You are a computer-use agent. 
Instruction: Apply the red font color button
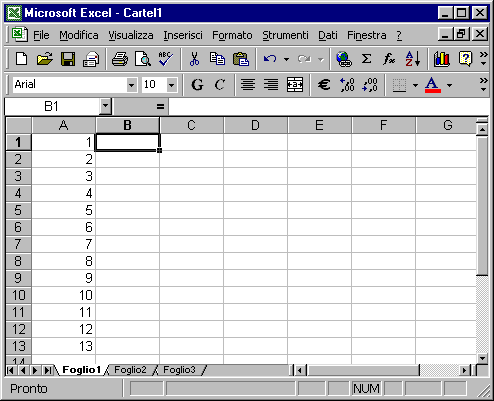432,85
